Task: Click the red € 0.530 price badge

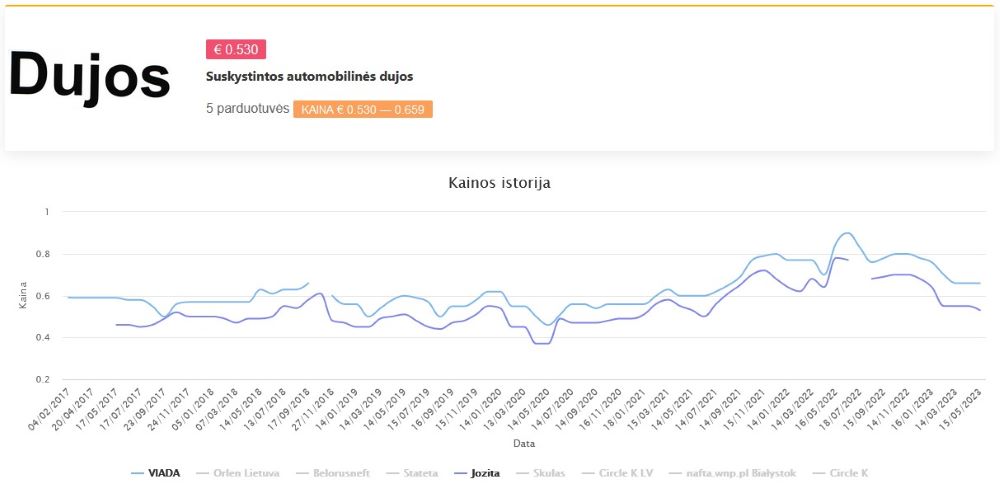Action: (236, 50)
